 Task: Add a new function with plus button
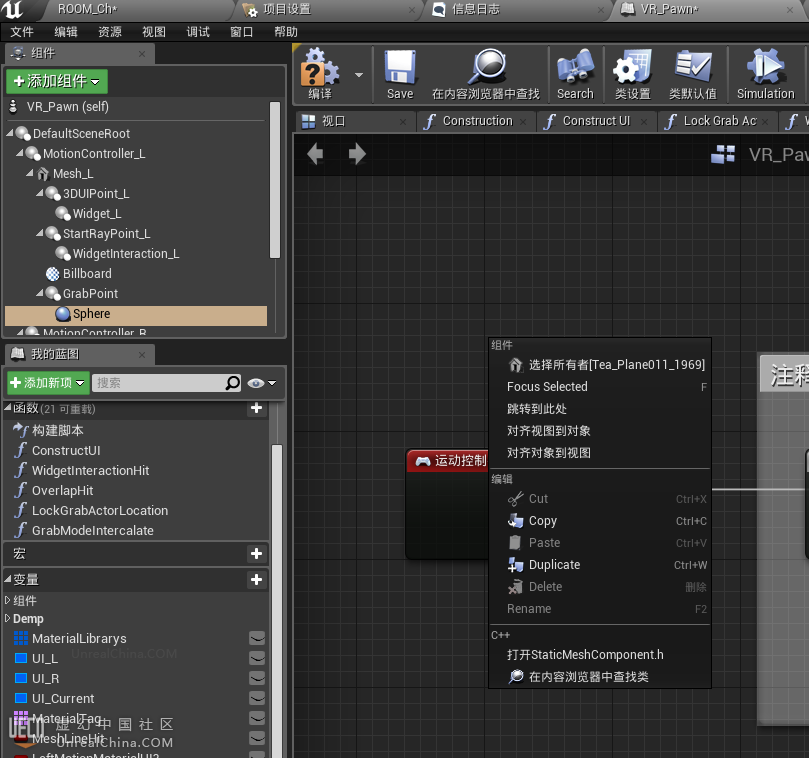coord(256,408)
